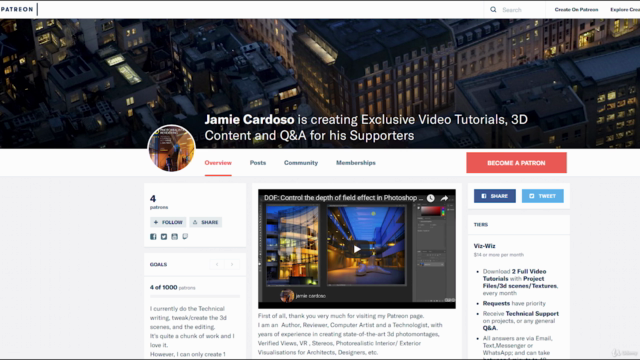Viewport: 640px width, 360px height.
Task: Open Jamie Cardoso's profile avatar
Action: [x=171, y=148]
